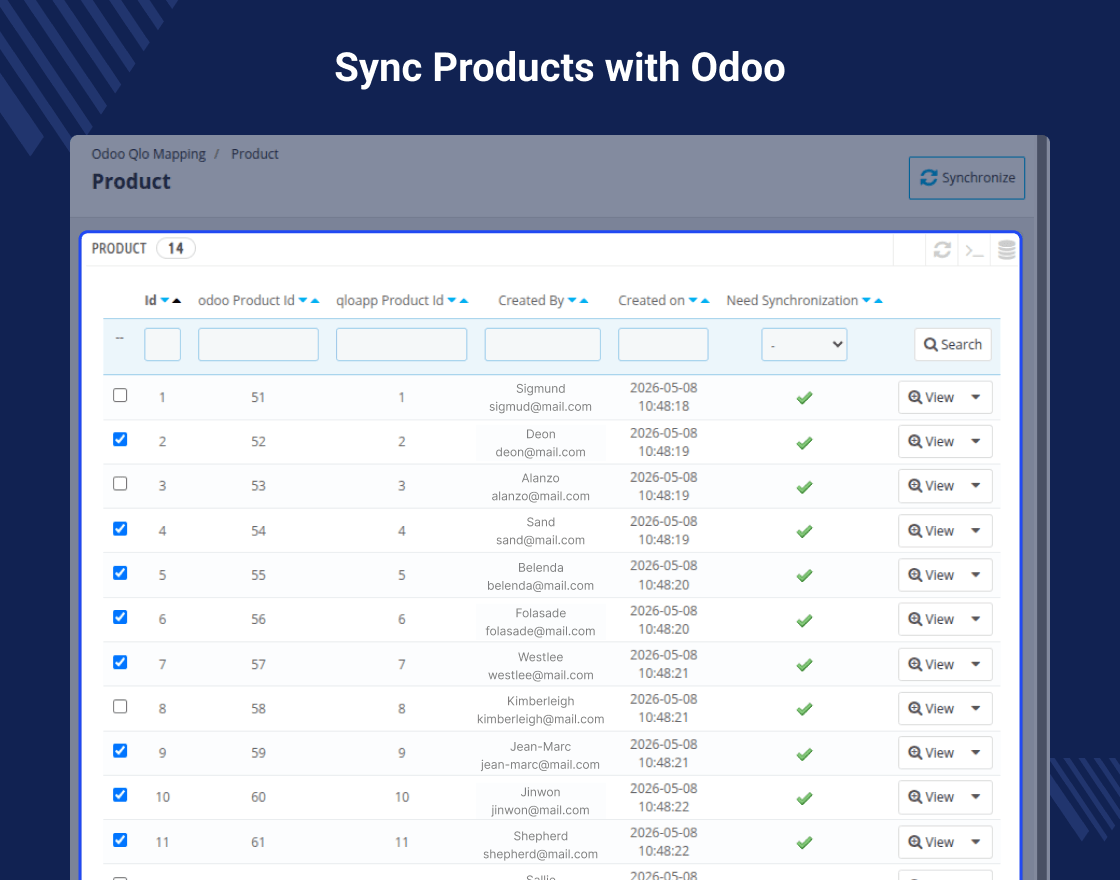This screenshot has width=1120, height=880.
Task: Uncheck checkbox for product Id 2
Action: [x=120, y=439]
